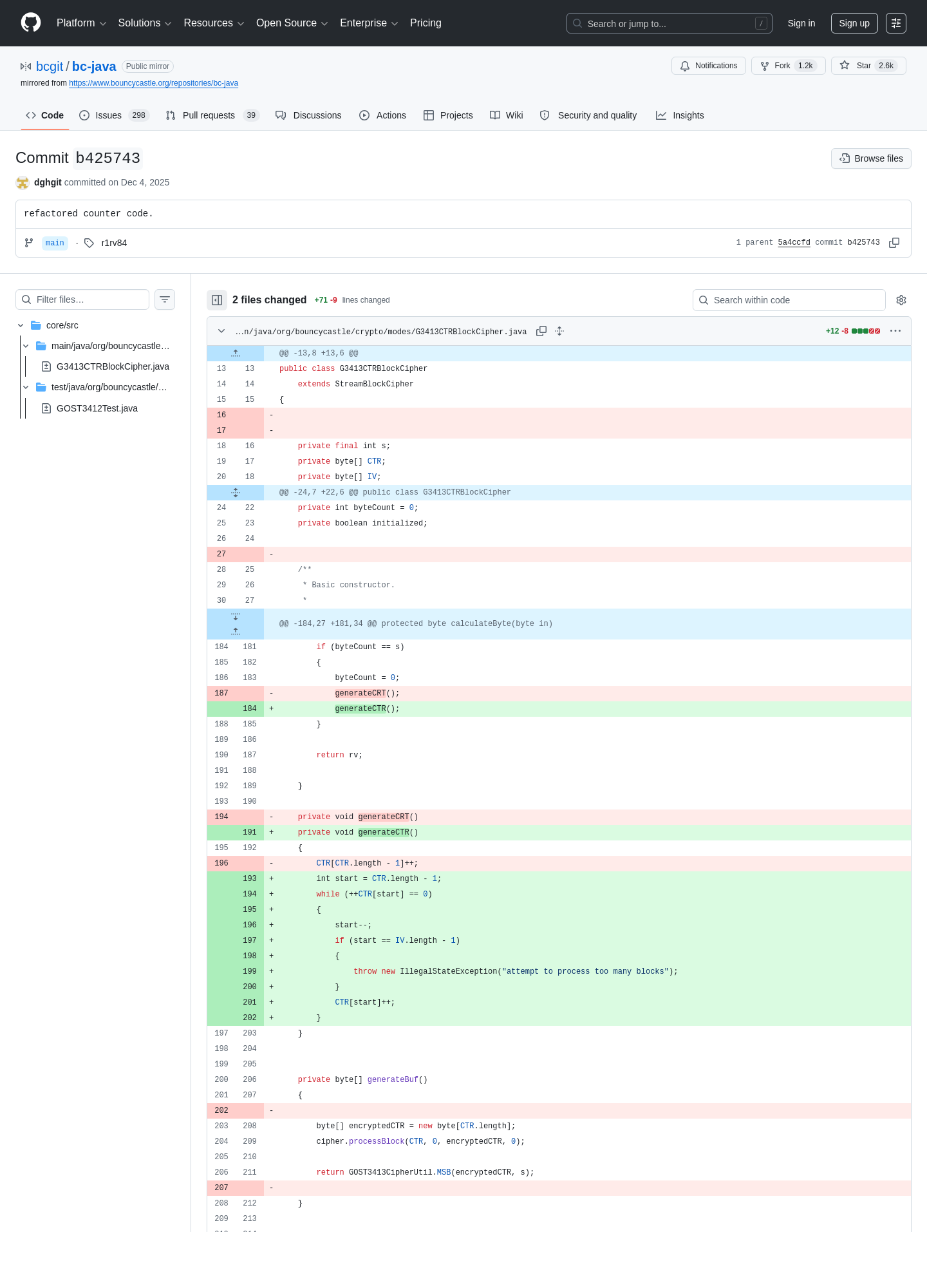Open parent commit 5a4ccfd link
927x1288 pixels.
pos(794,243)
